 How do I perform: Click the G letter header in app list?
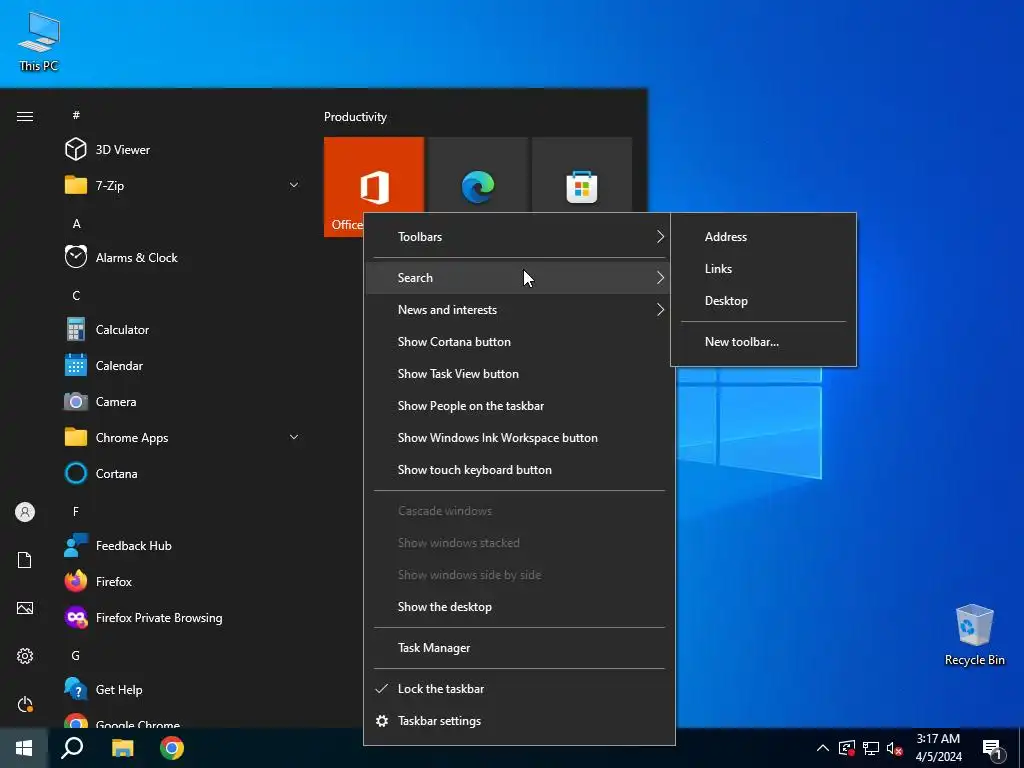coord(76,655)
